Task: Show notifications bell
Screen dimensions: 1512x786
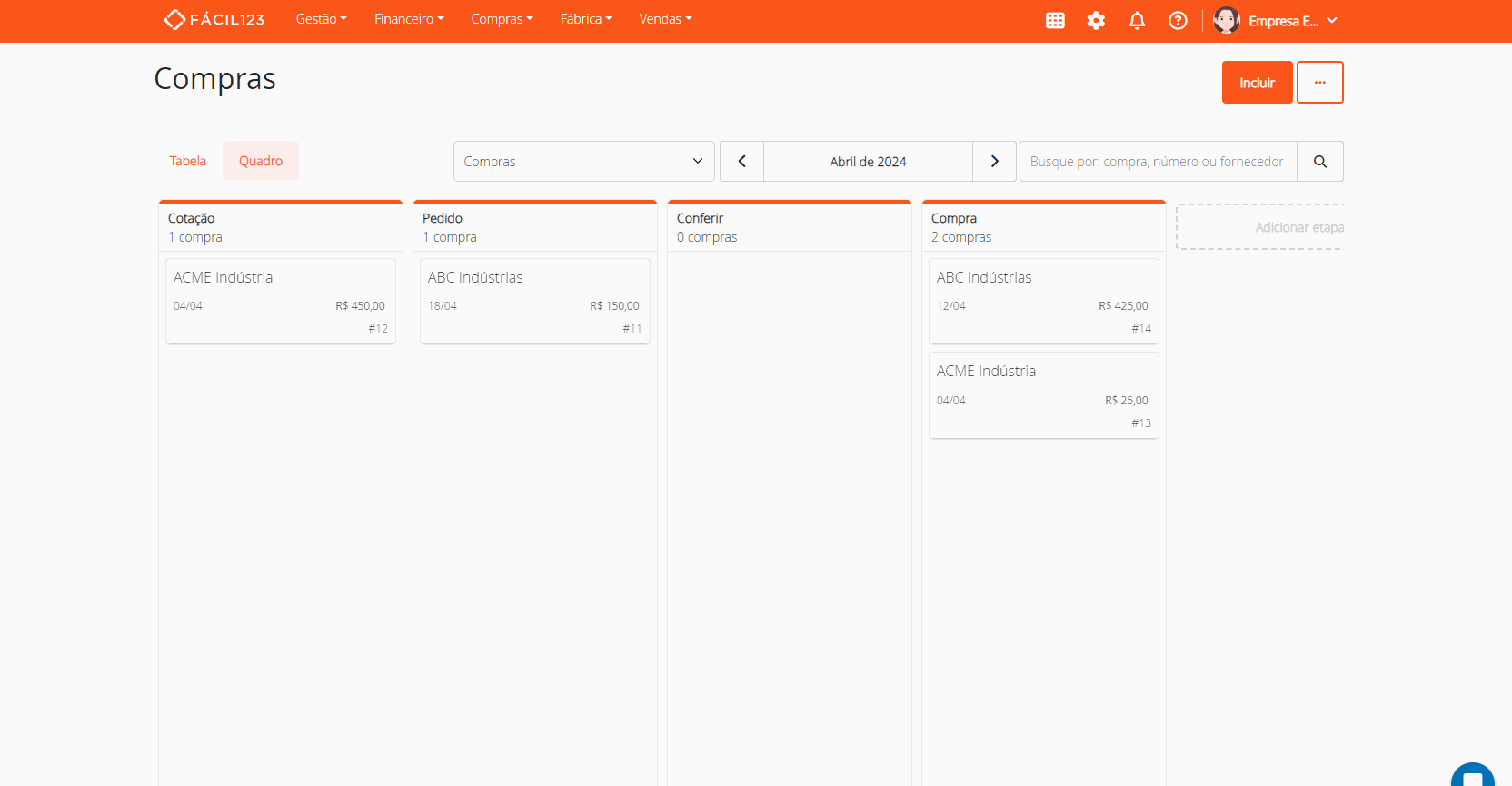Action: point(1137,21)
